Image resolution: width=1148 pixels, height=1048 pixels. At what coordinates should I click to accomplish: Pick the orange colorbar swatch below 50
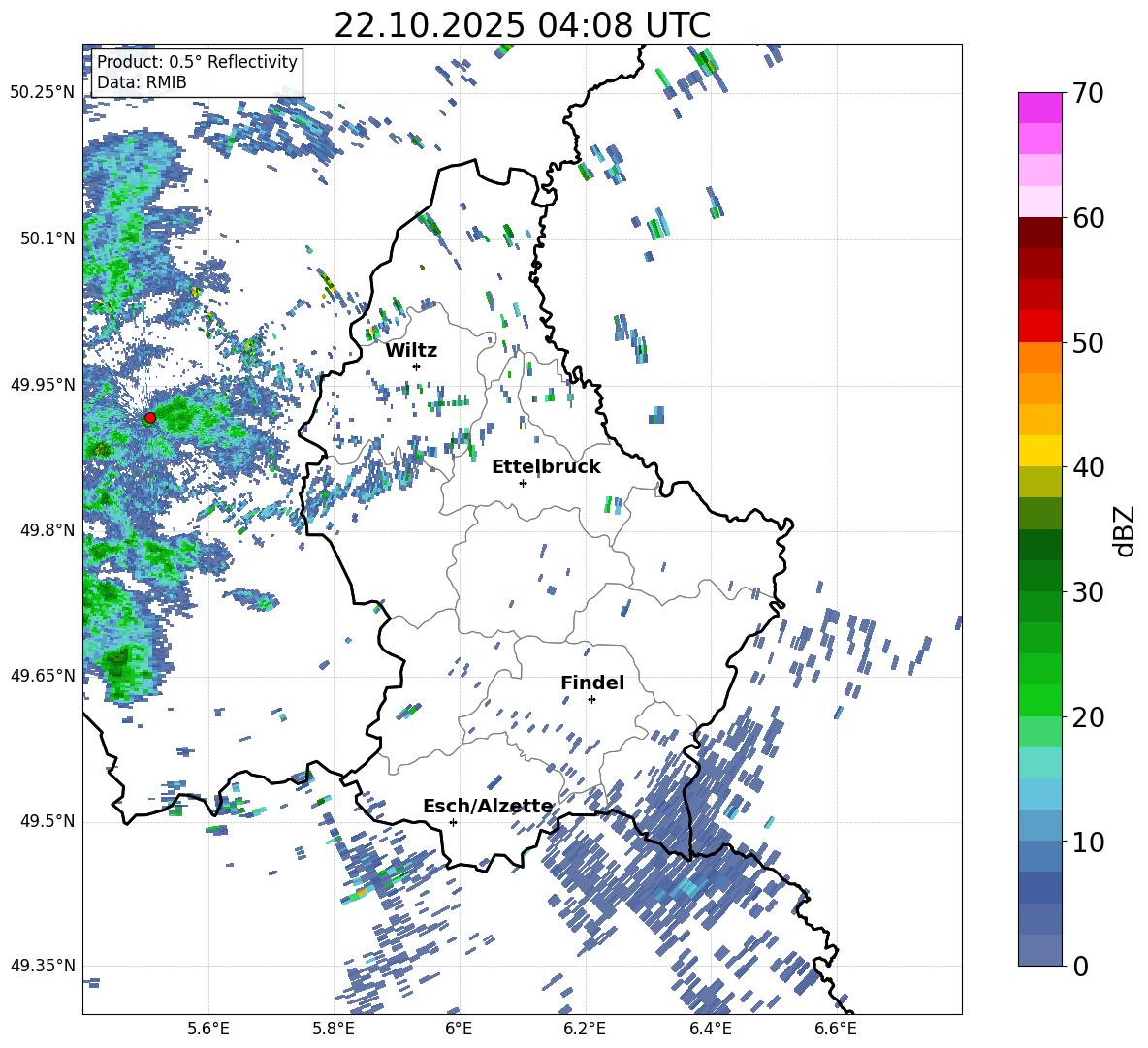pos(1039,358)
